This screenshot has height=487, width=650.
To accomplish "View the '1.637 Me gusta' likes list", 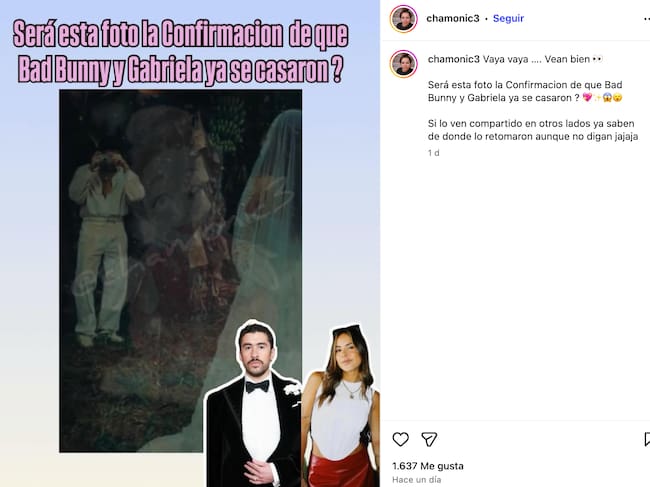I will [x=428, y=466].
